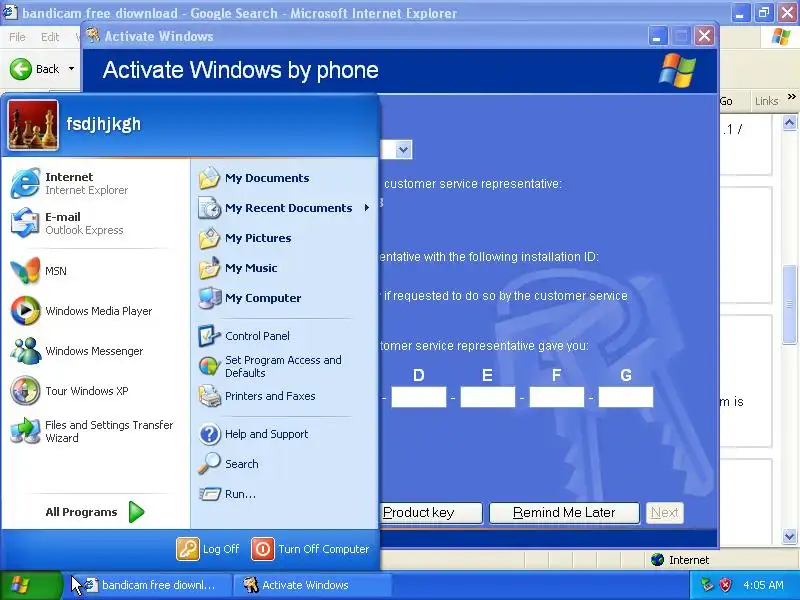
Task: Expand the Links toolbar chevron
Action: 791,96
